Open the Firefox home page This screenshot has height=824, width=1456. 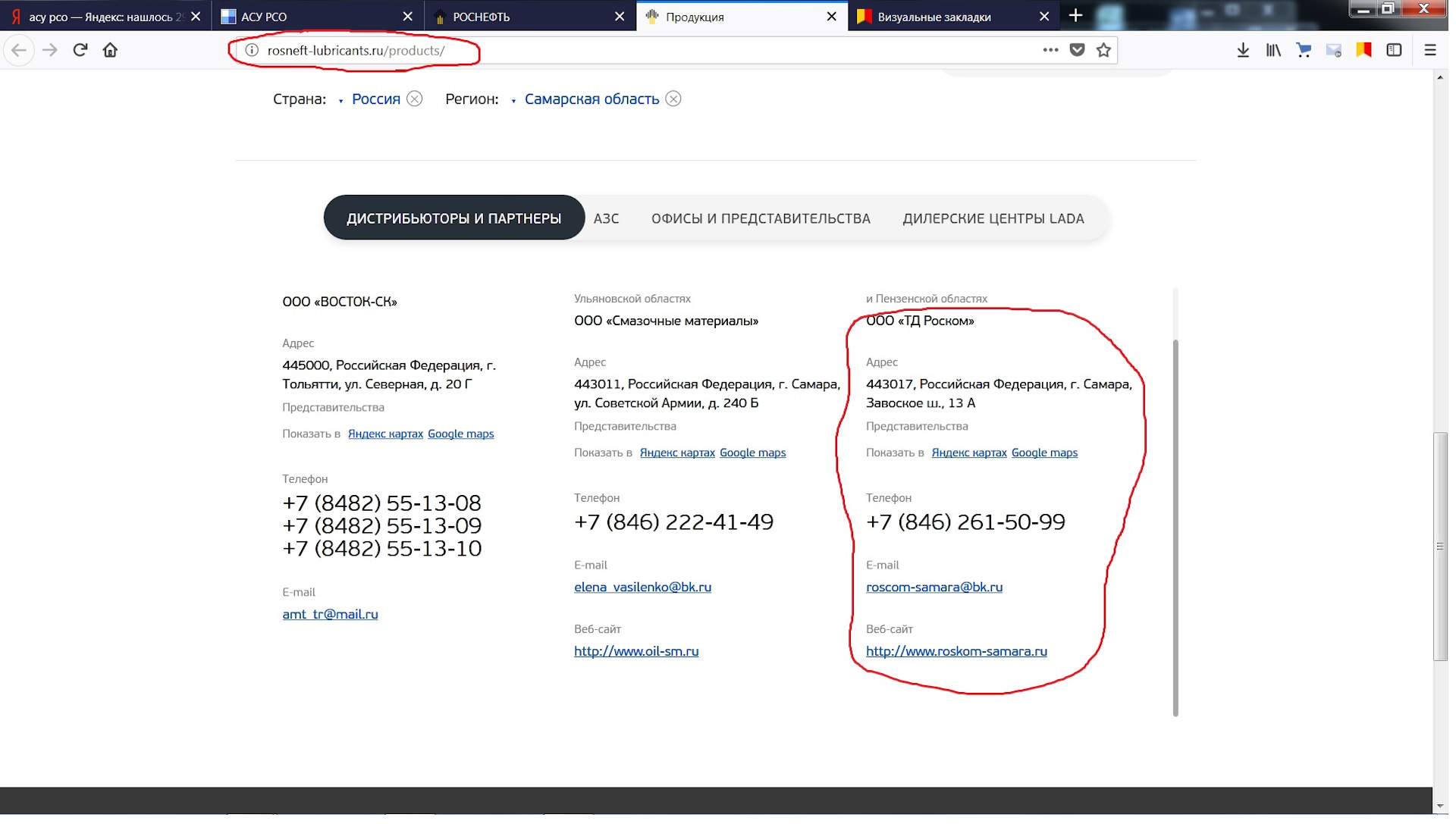(111, 50)
